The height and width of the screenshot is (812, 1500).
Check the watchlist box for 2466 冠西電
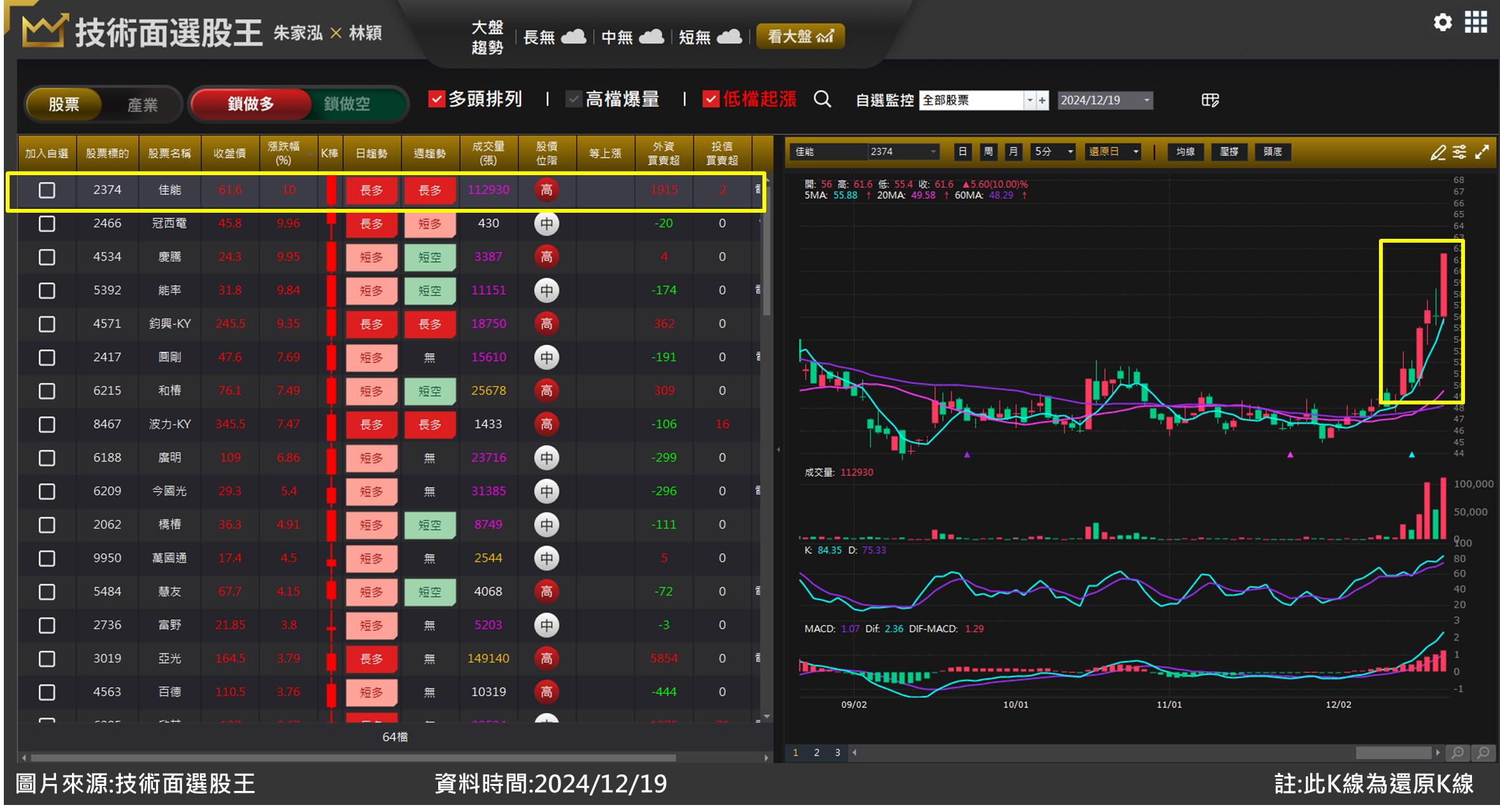click(47, 224)
